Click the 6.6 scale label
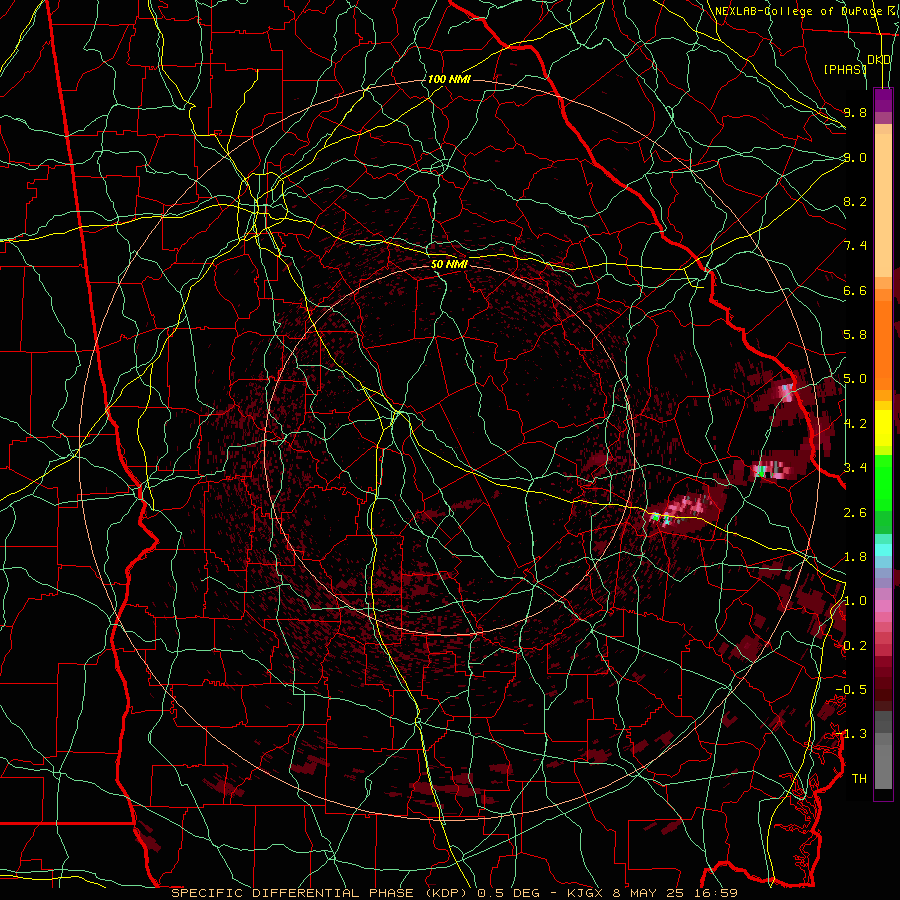 click(x=855, y=290)
